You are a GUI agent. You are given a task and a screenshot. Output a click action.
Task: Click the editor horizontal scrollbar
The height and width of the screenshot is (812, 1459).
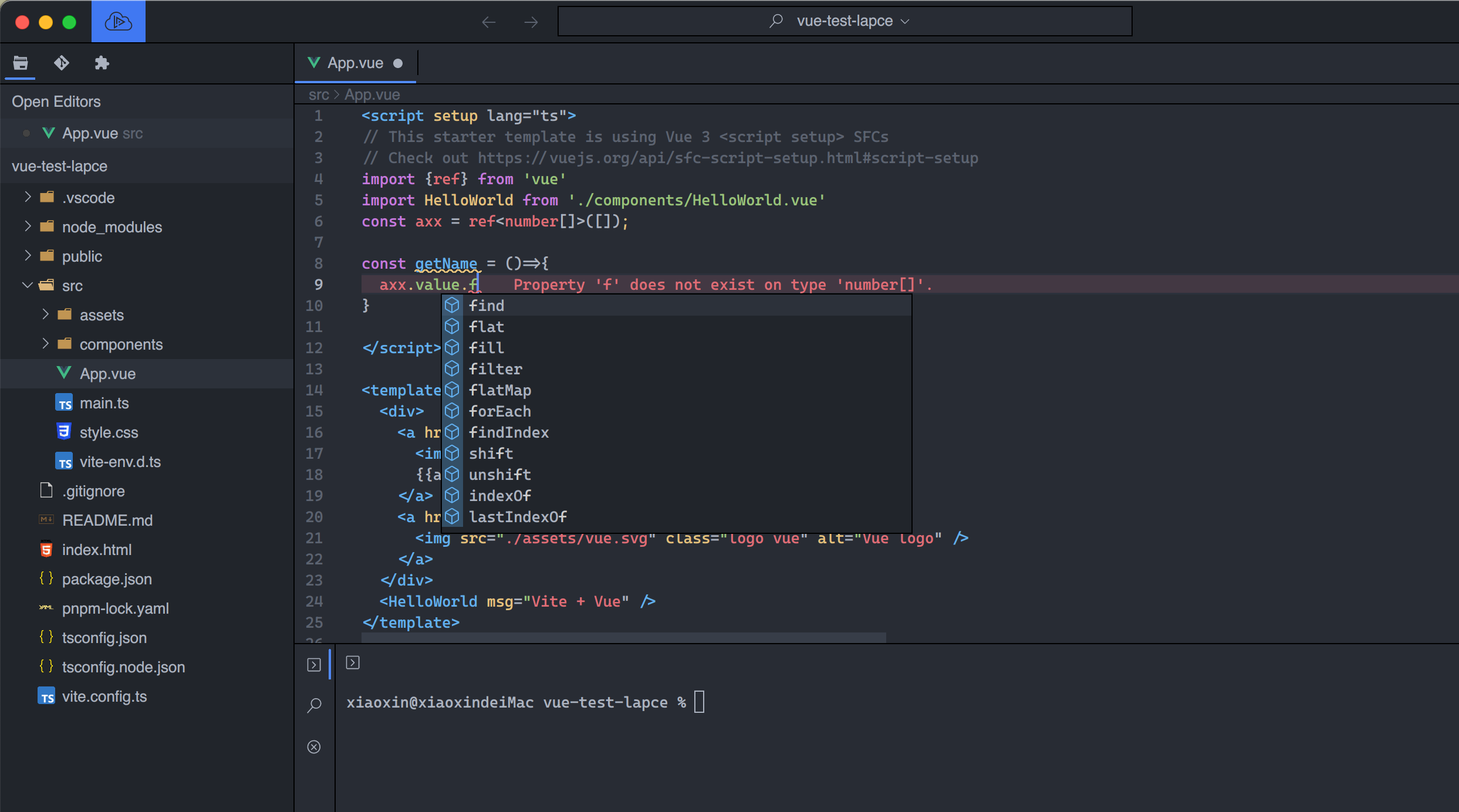[623, 637]
